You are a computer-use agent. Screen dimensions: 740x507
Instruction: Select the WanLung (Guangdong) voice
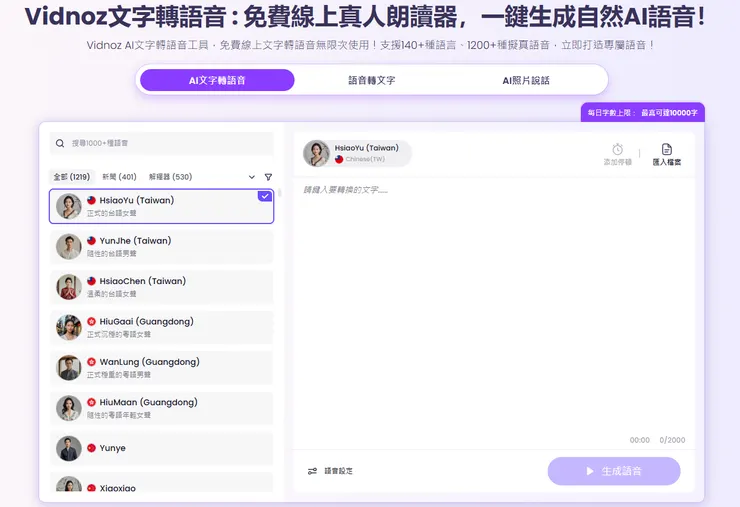point(161,368)
